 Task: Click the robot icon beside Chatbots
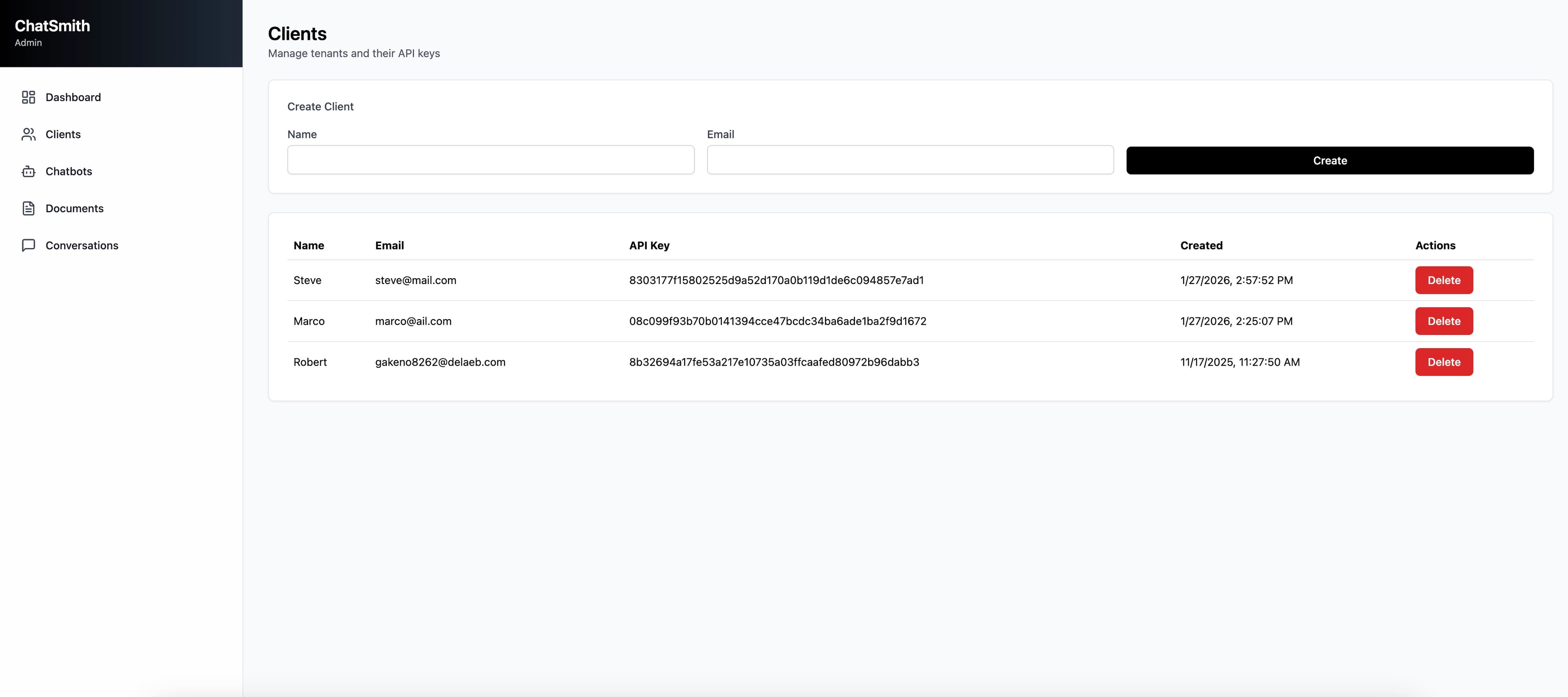coord(29,171)
